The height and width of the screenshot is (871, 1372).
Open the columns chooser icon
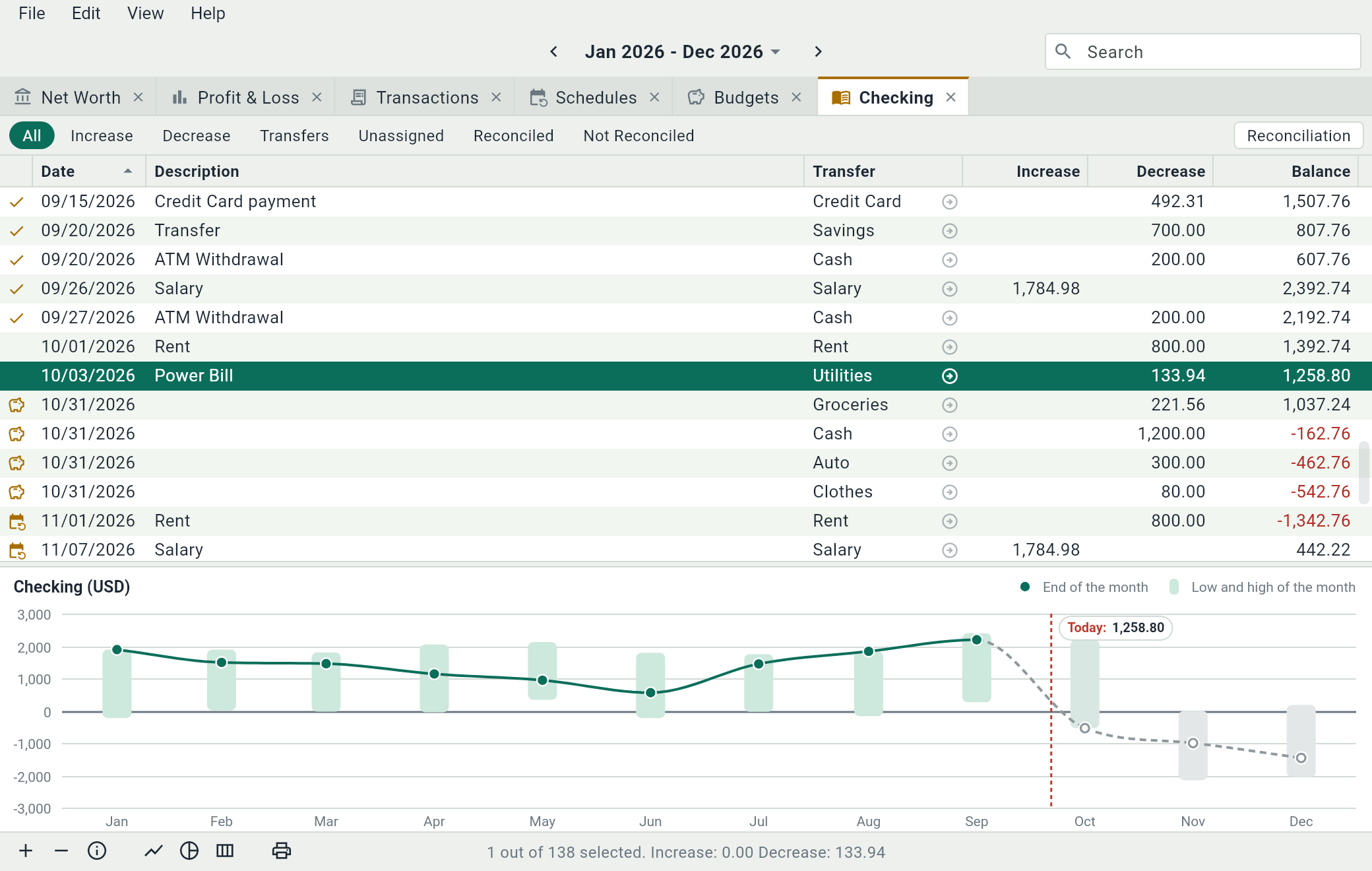pyautogui.click(x=225, y=851)
